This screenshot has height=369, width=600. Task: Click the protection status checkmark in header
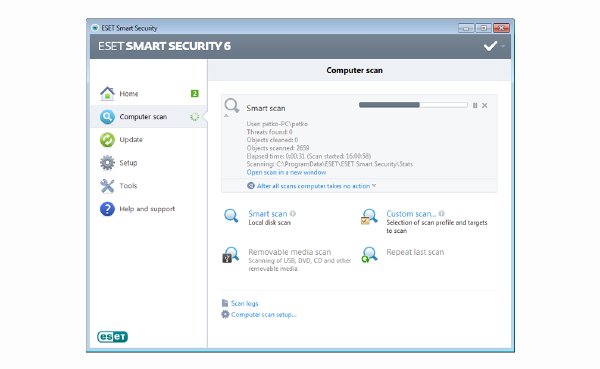(490, 46)
